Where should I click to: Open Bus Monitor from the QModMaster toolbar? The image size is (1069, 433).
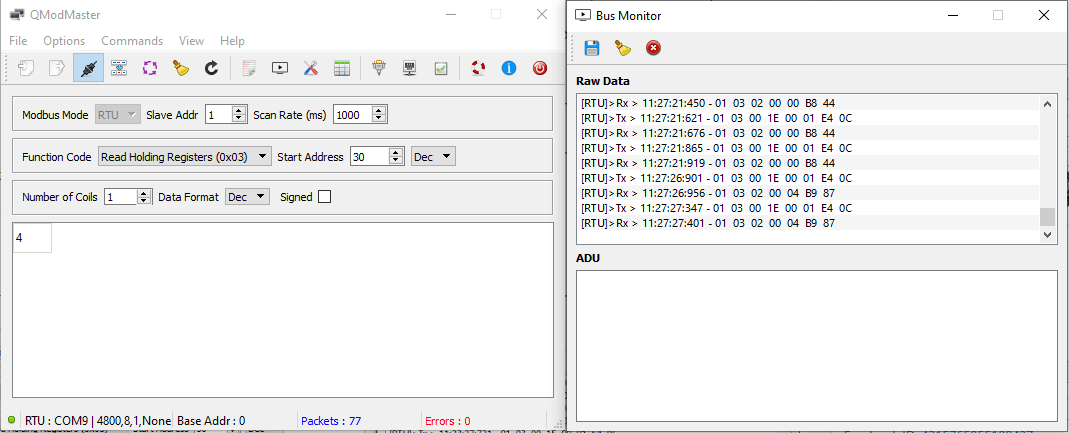click(280, 68)
